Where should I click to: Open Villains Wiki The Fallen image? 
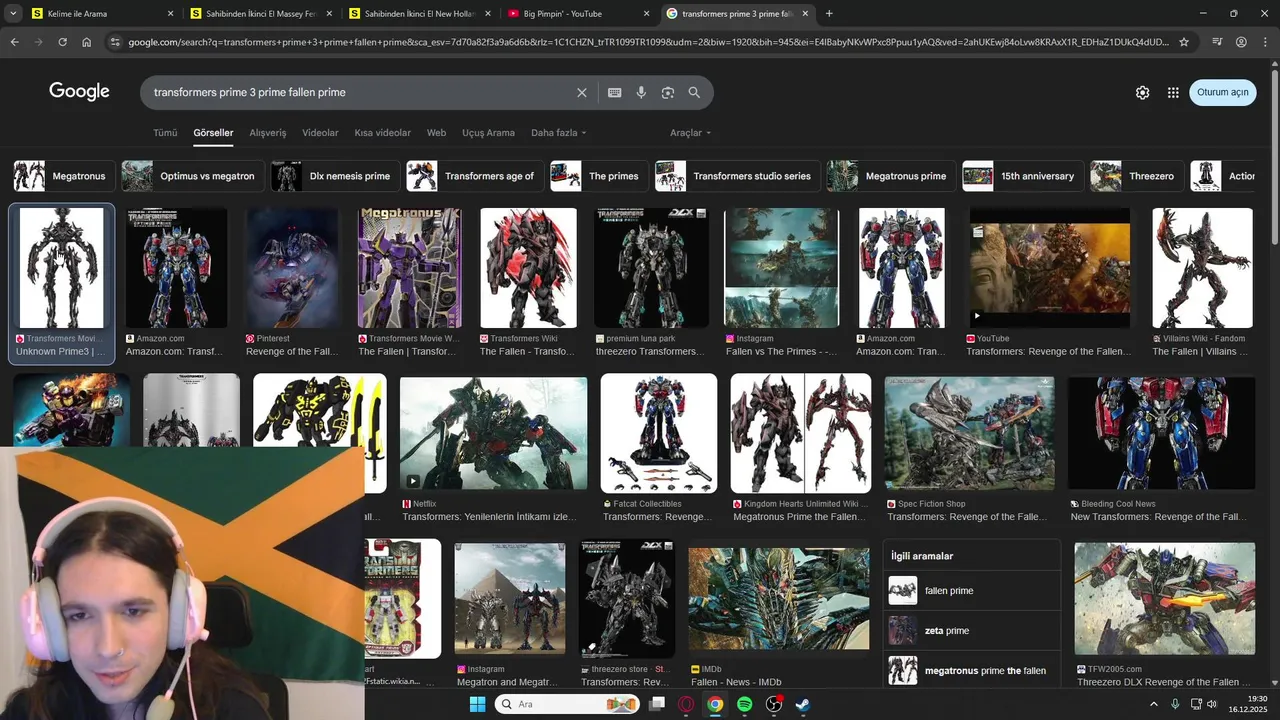click(x=1202, y=268)
